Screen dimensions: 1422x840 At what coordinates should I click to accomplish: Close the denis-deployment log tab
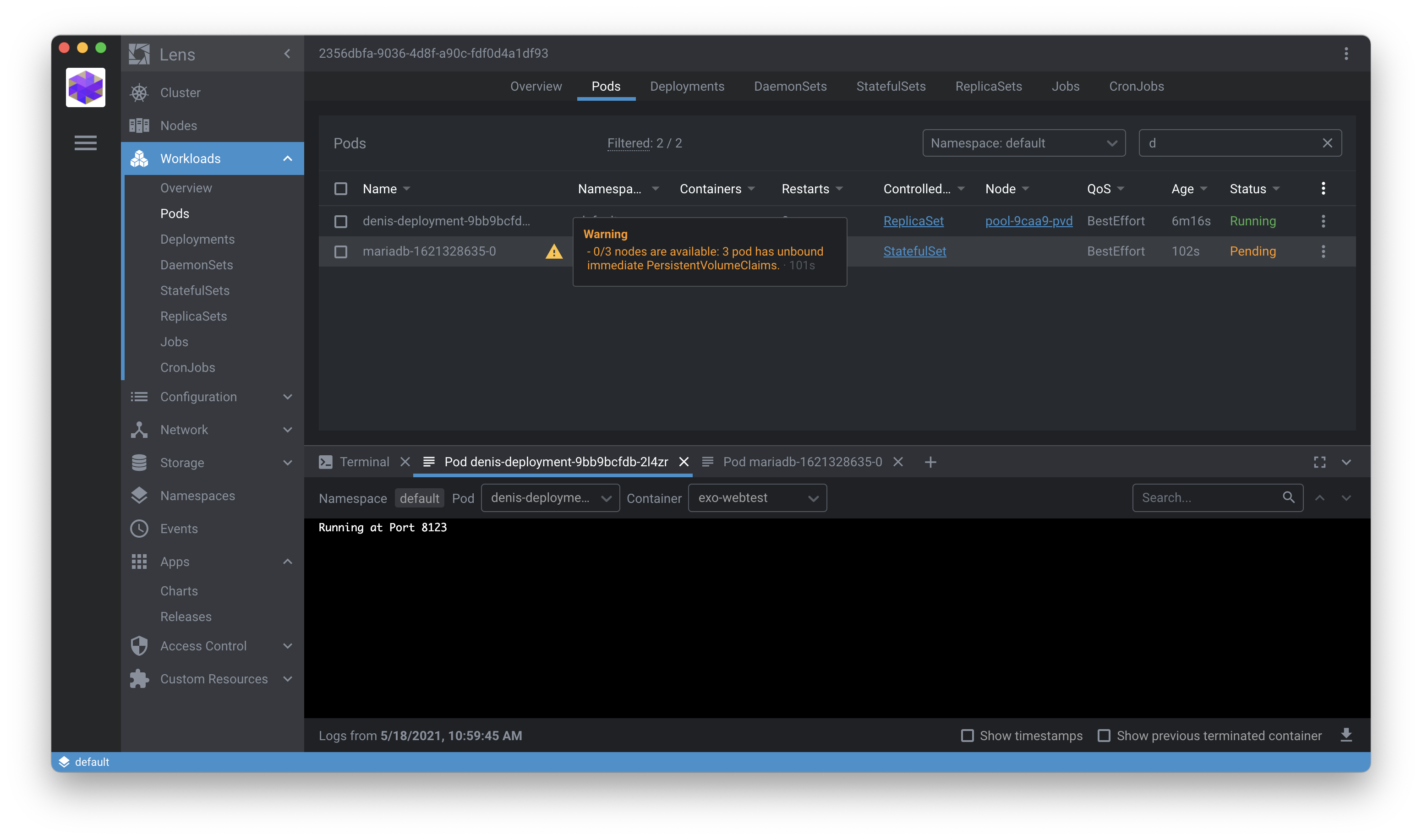[684, 462]
